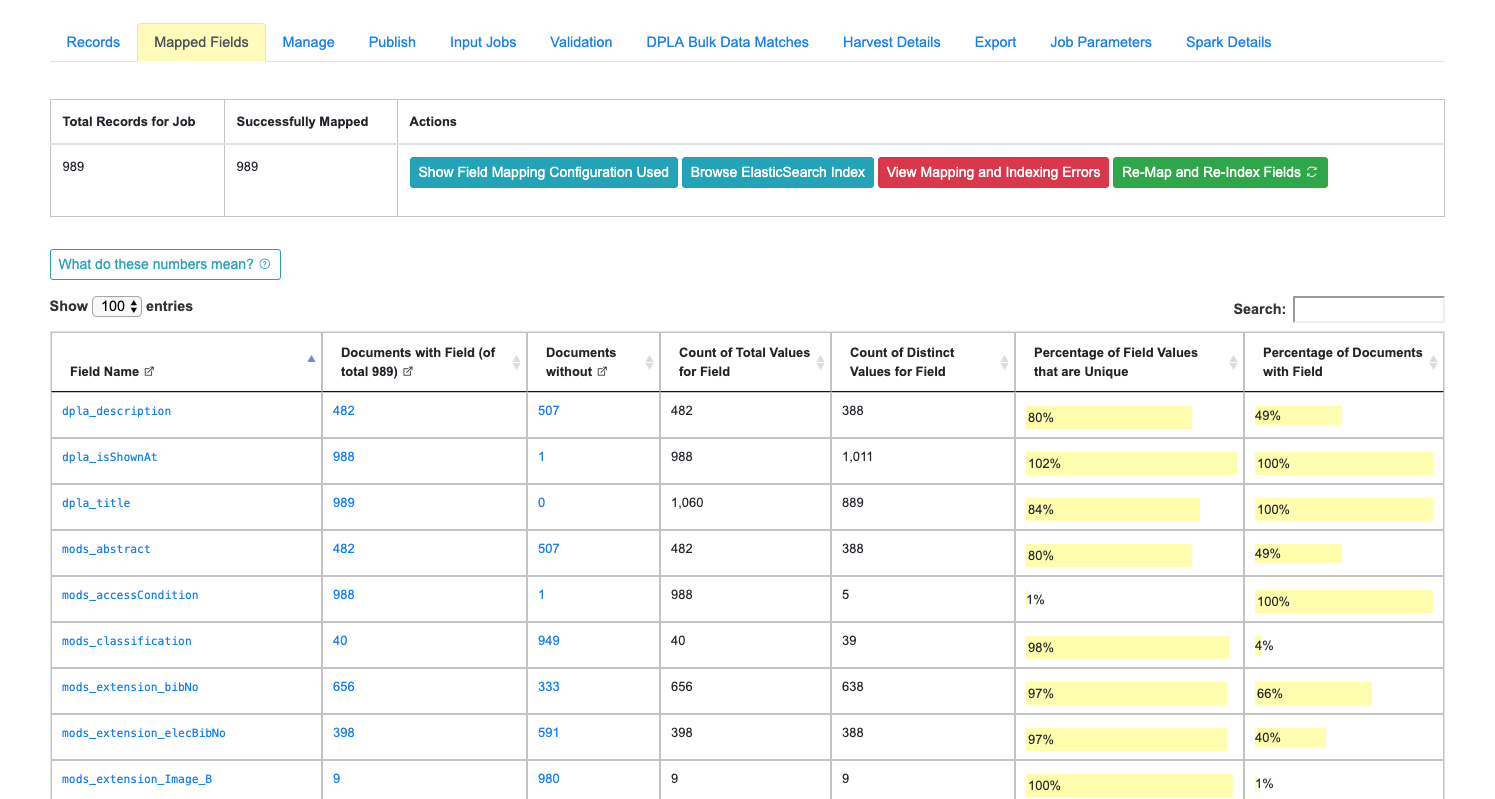
Task: Open dpla_title field link
Action: pyautogui.click(x=96, y=503)
